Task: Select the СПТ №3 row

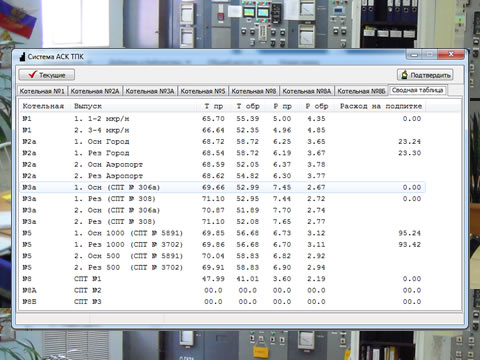Action: point(223,302)
